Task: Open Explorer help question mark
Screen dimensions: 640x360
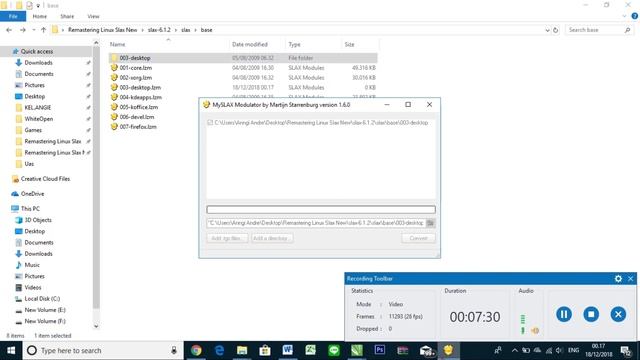Action: (x=634, y=16)
